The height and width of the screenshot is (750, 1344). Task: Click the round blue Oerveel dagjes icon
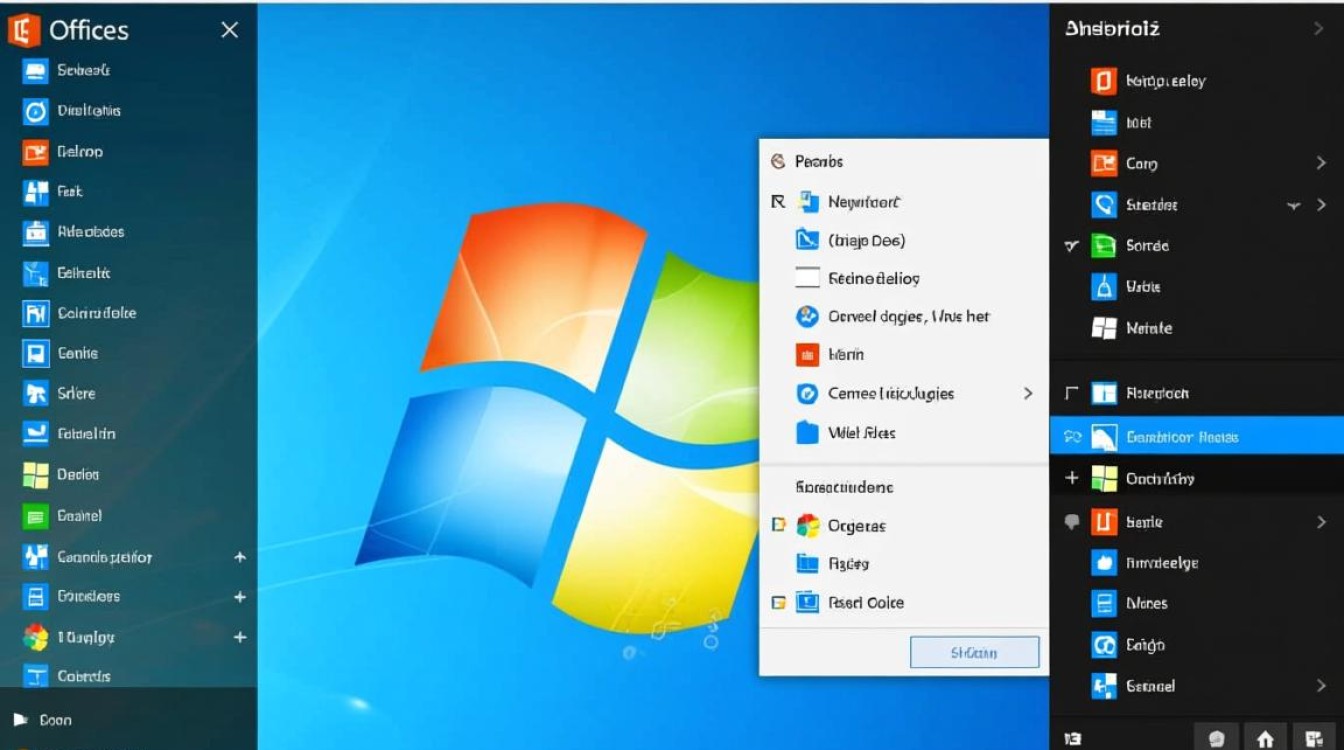coord(807,317)
